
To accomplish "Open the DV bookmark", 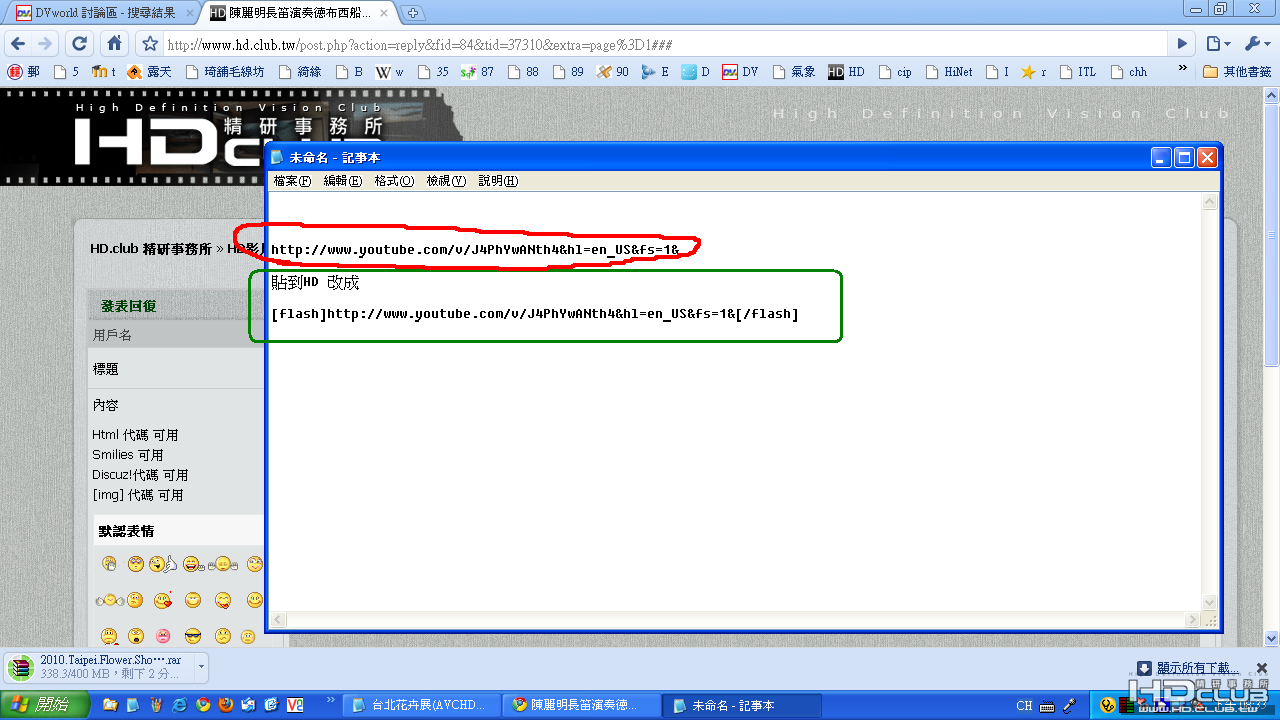I will pyautogui.click(x=741, y=72).
